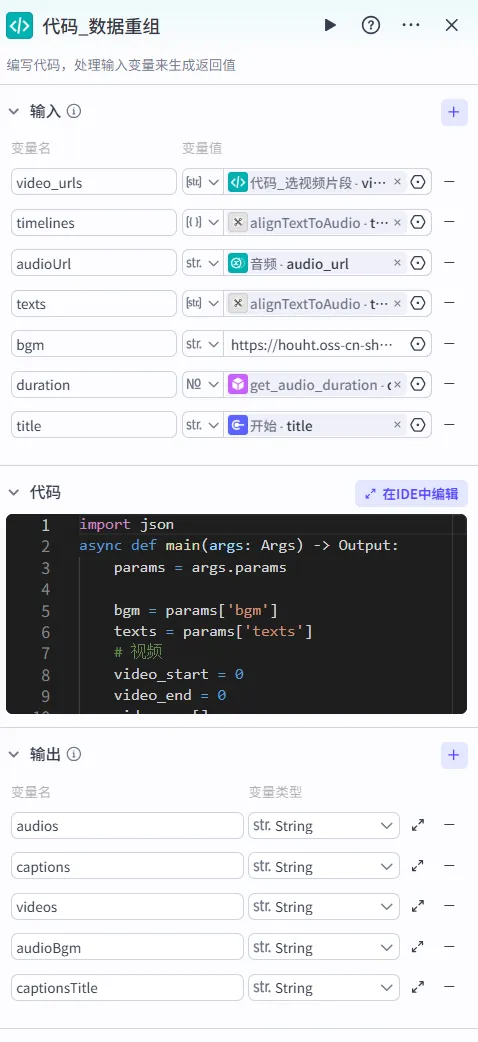This screenshot has width=478, height=1042.
Task: Remove the video_urls reference tag
Action: (398, 182)
